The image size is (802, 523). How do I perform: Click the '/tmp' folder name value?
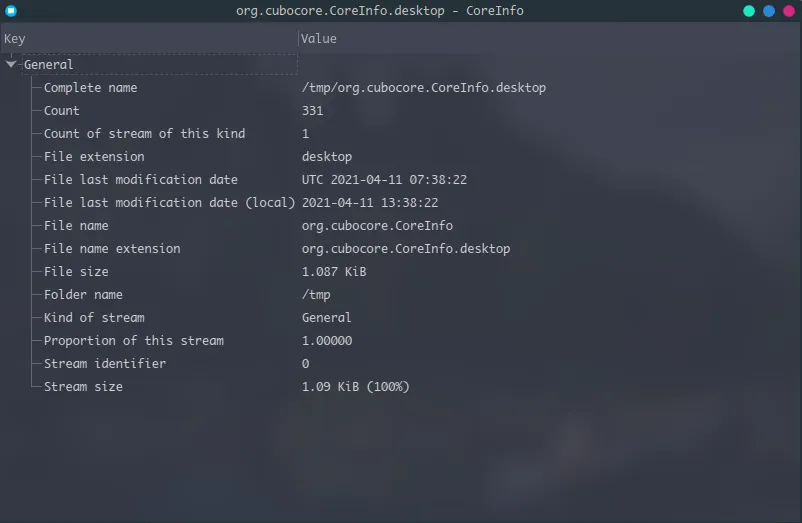316,294
